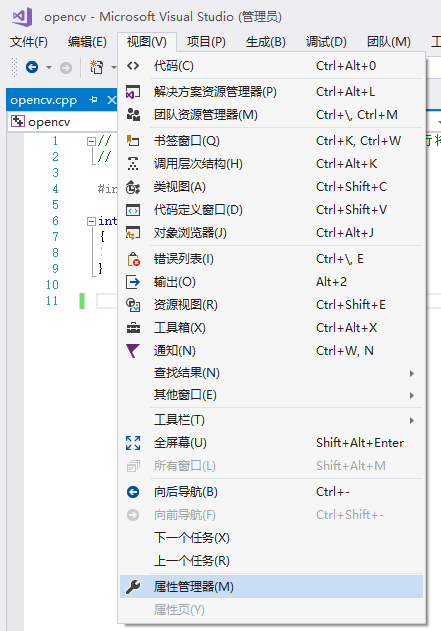
Task: Open the 调试(D) menu
Action: [x=326, y=42]
